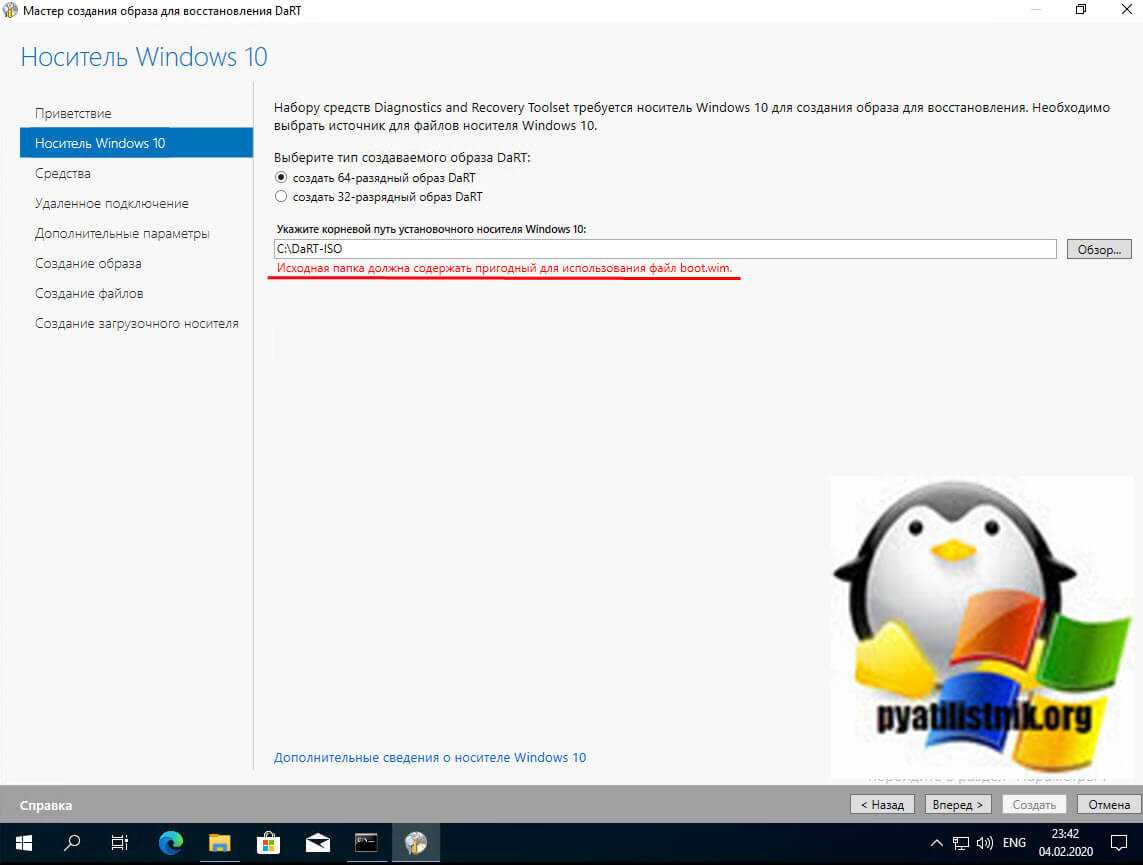The width and height of the screenshot is (1143, 865).
Task: Click the Обзор... browse button
Action: (x=1099, y=249)
